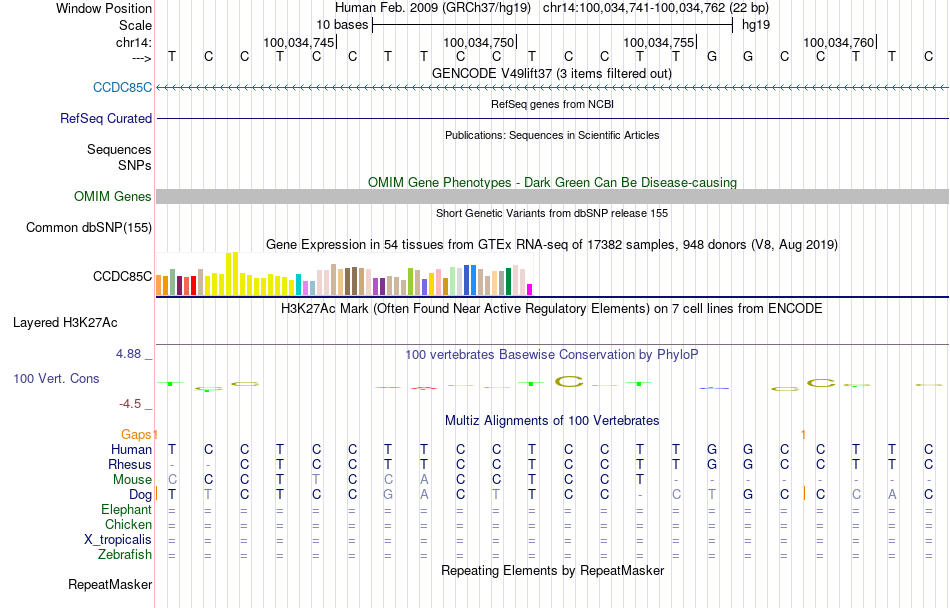
Task: Click the -4.5 lower scale value
Action: (x=130, y=404)
